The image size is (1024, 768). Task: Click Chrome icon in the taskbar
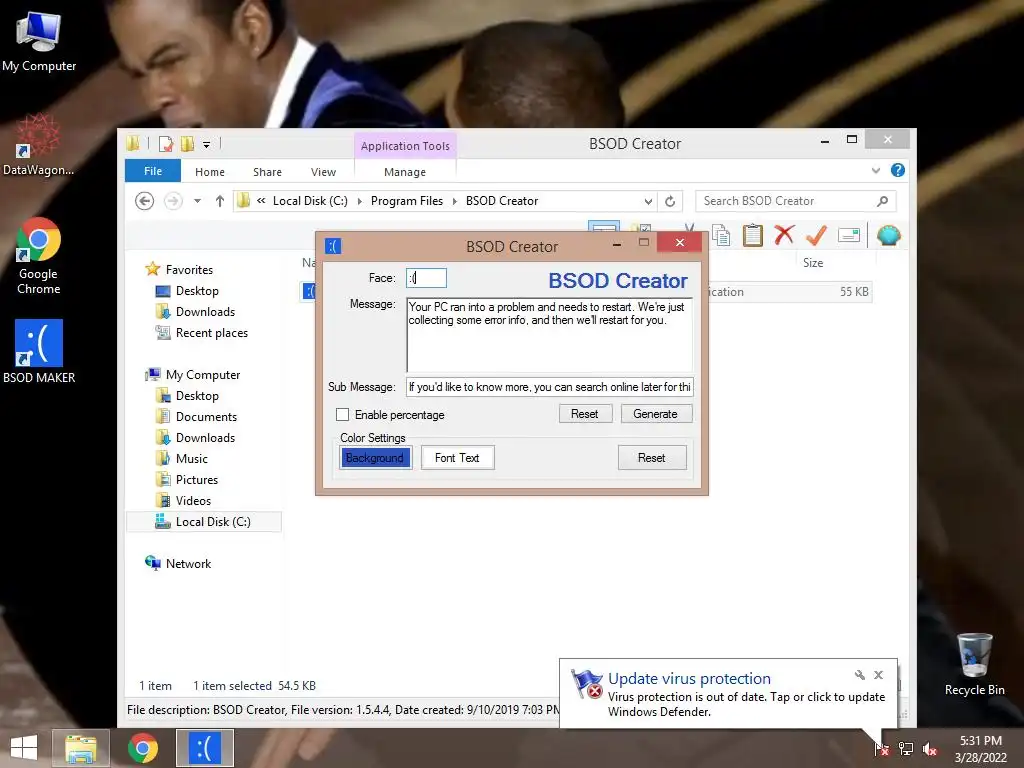(x=143, y=748)
